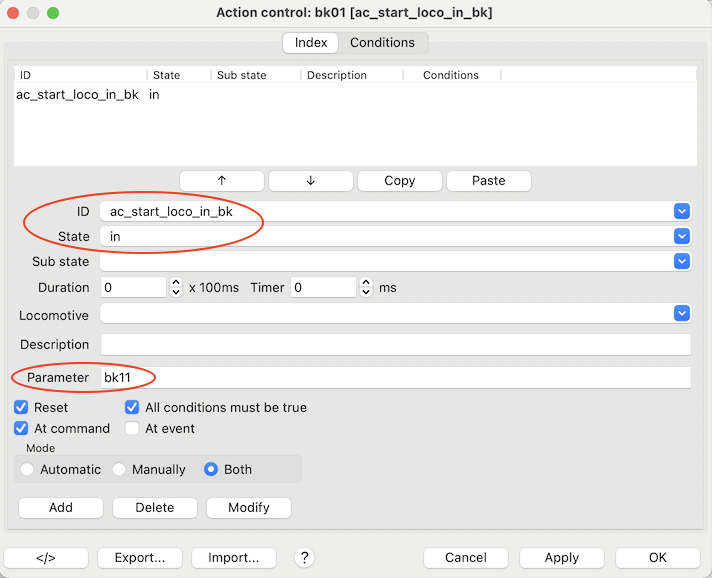712x578 pixels.
Task: Open help via question mark button
Action: pyautogui.click(x=305, y=558)
